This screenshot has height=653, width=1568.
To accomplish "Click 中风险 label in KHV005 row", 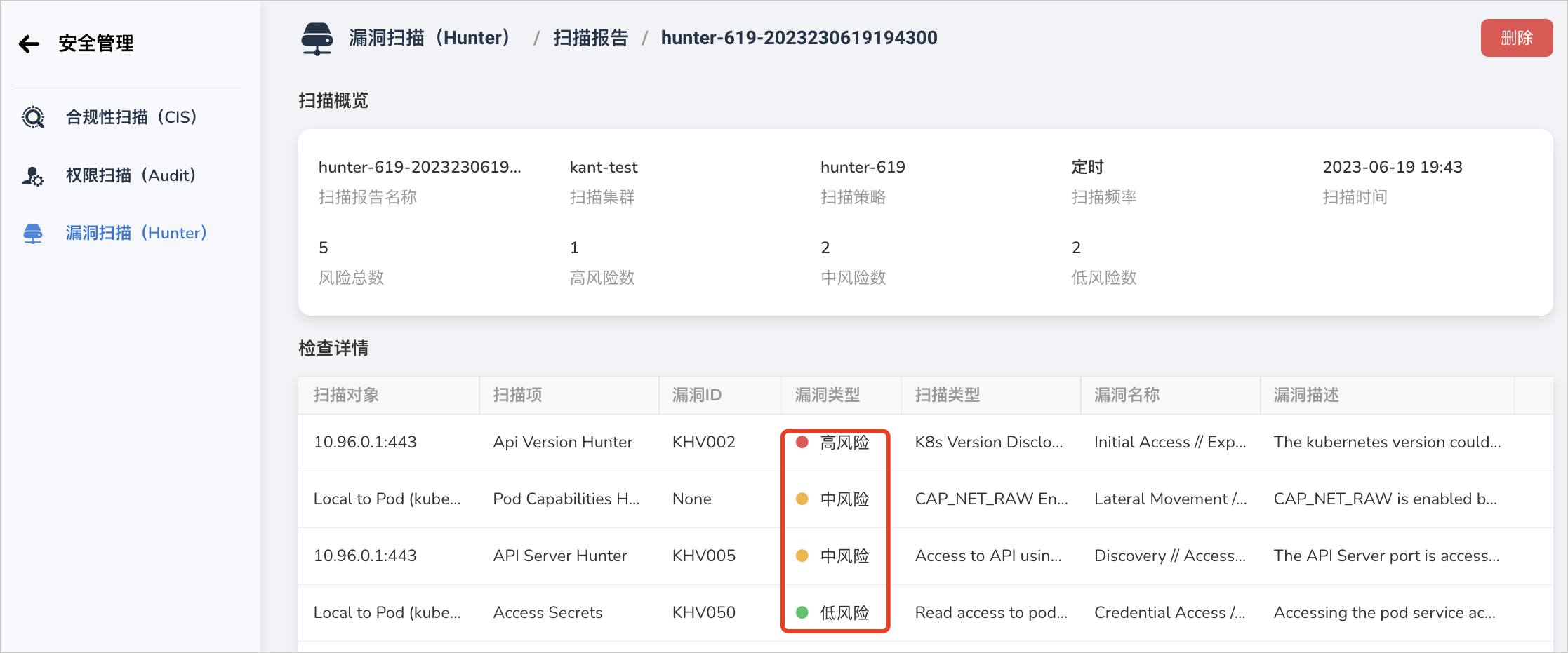I will click(x=844, y=556).
